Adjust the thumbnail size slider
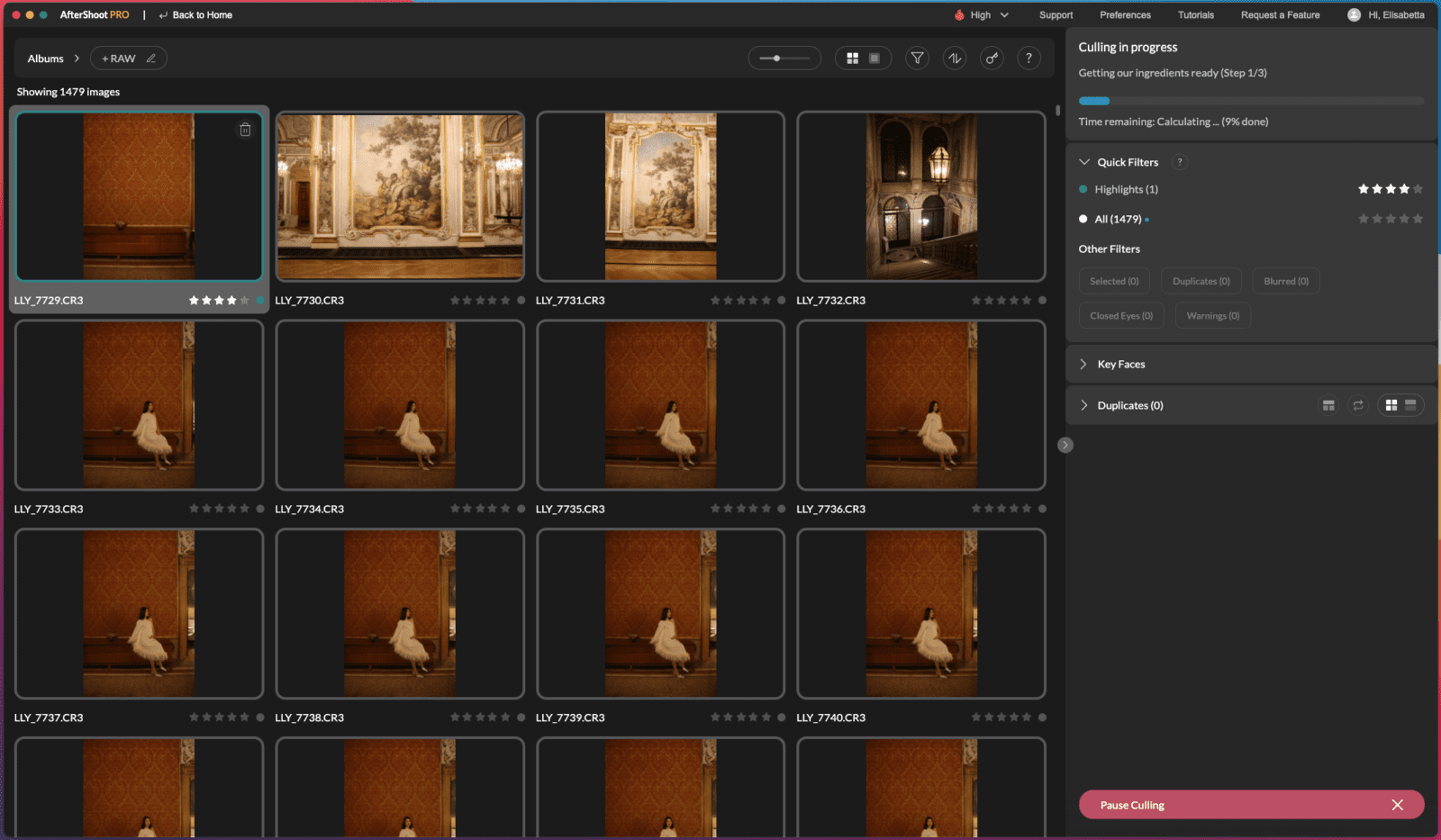The image size is (1441, 840). [x=776, y=58]
